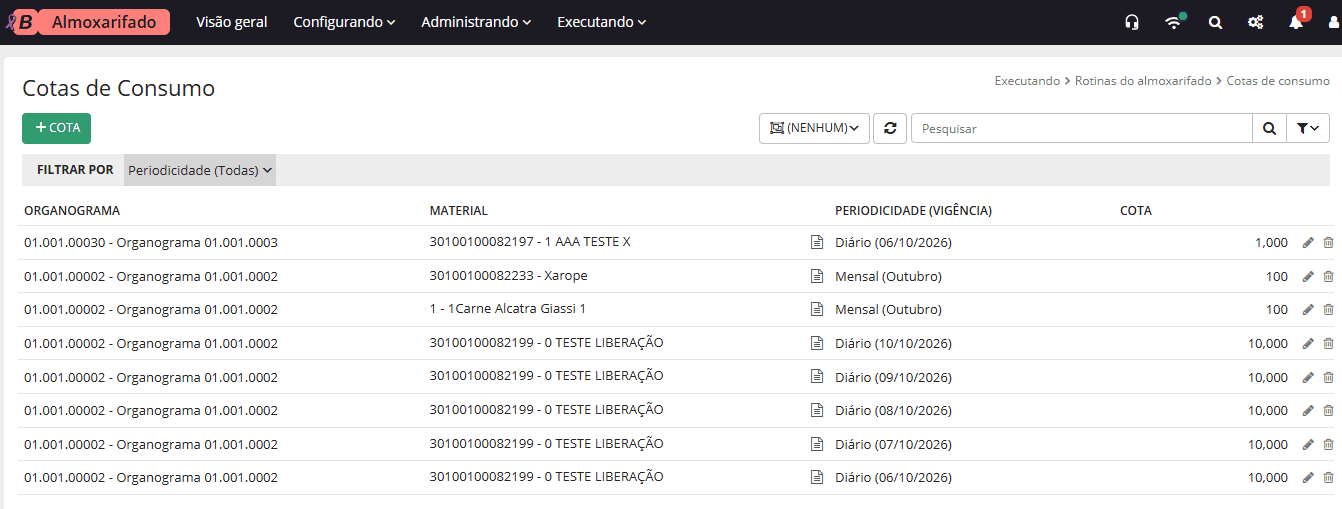Delete the Xarope quota
1342x509 pixels.
[1328, 276]
